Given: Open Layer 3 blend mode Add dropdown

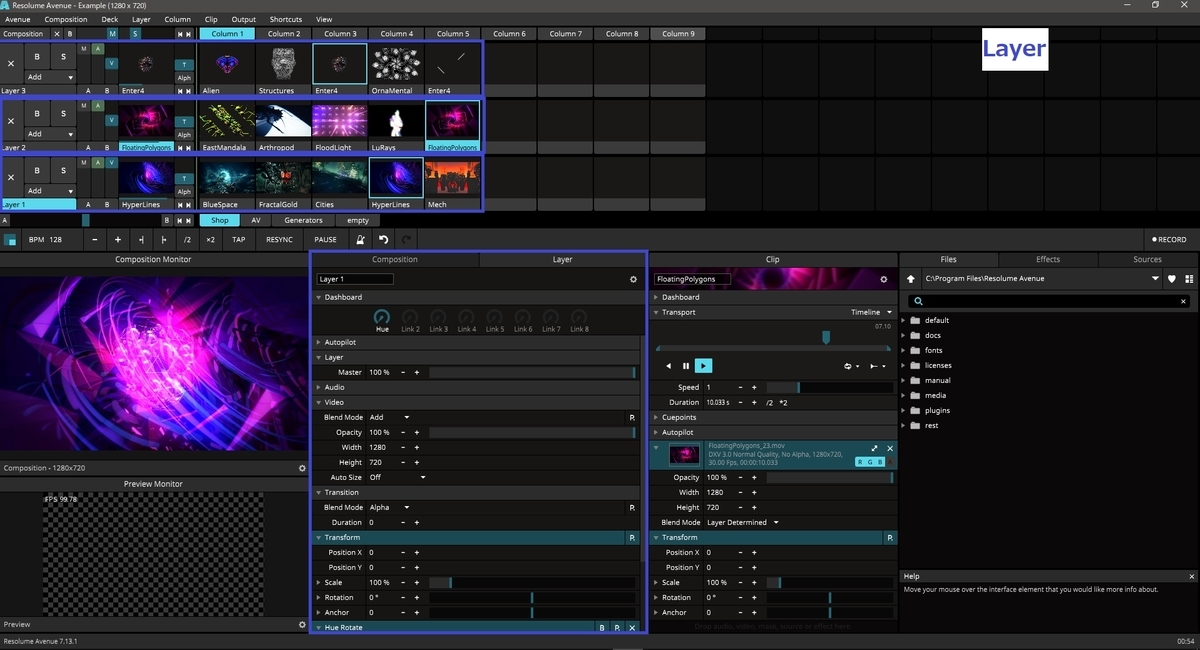Looking at the screenshot, I should tap(50, 77).
